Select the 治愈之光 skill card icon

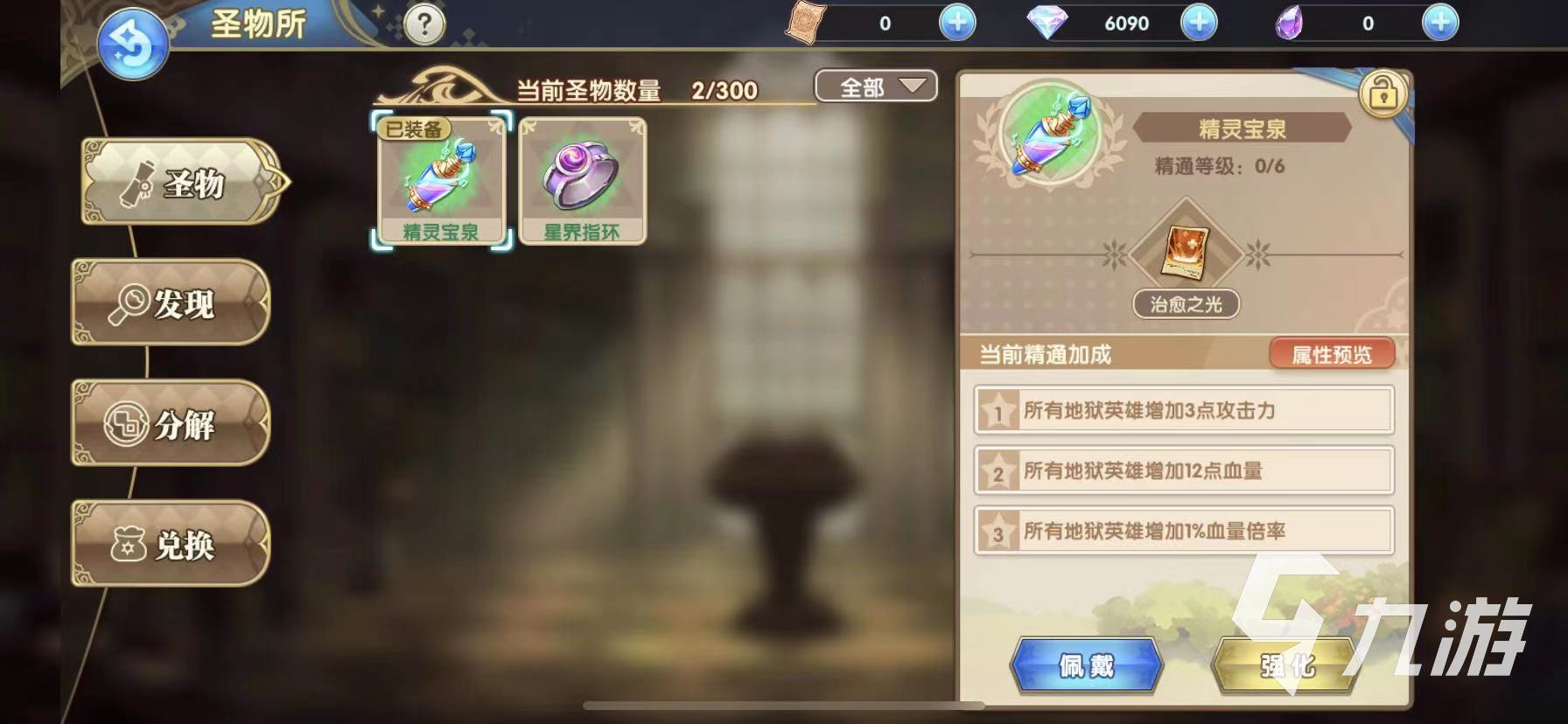[1186, 253]
